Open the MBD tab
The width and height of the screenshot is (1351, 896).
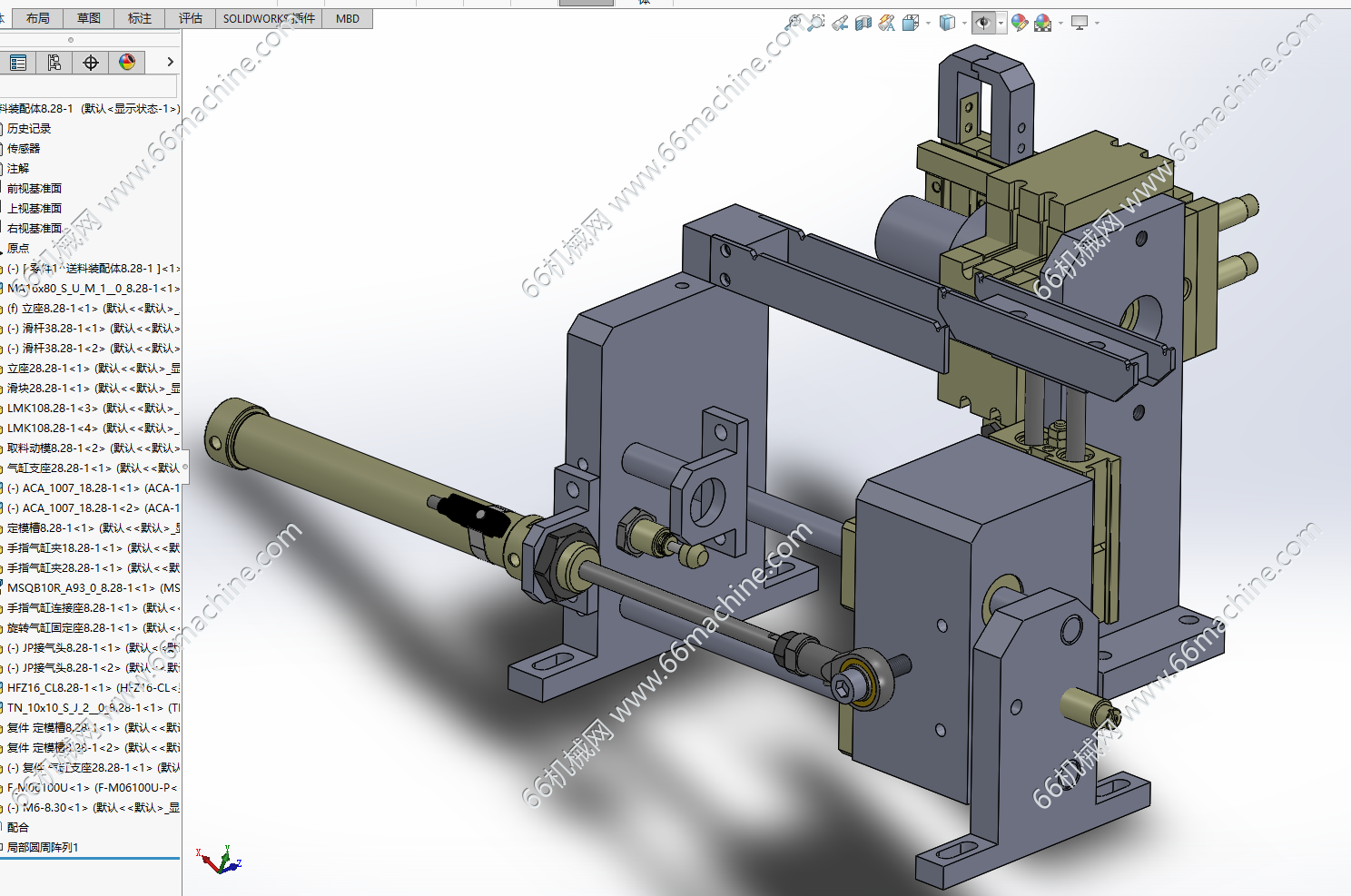point(348,18)
